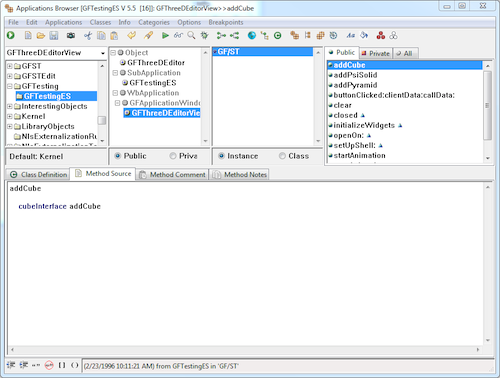Viewport: 500px width, 378px height.
Task: Select the GFTestingES application tree item
Action: click(56, 96)
